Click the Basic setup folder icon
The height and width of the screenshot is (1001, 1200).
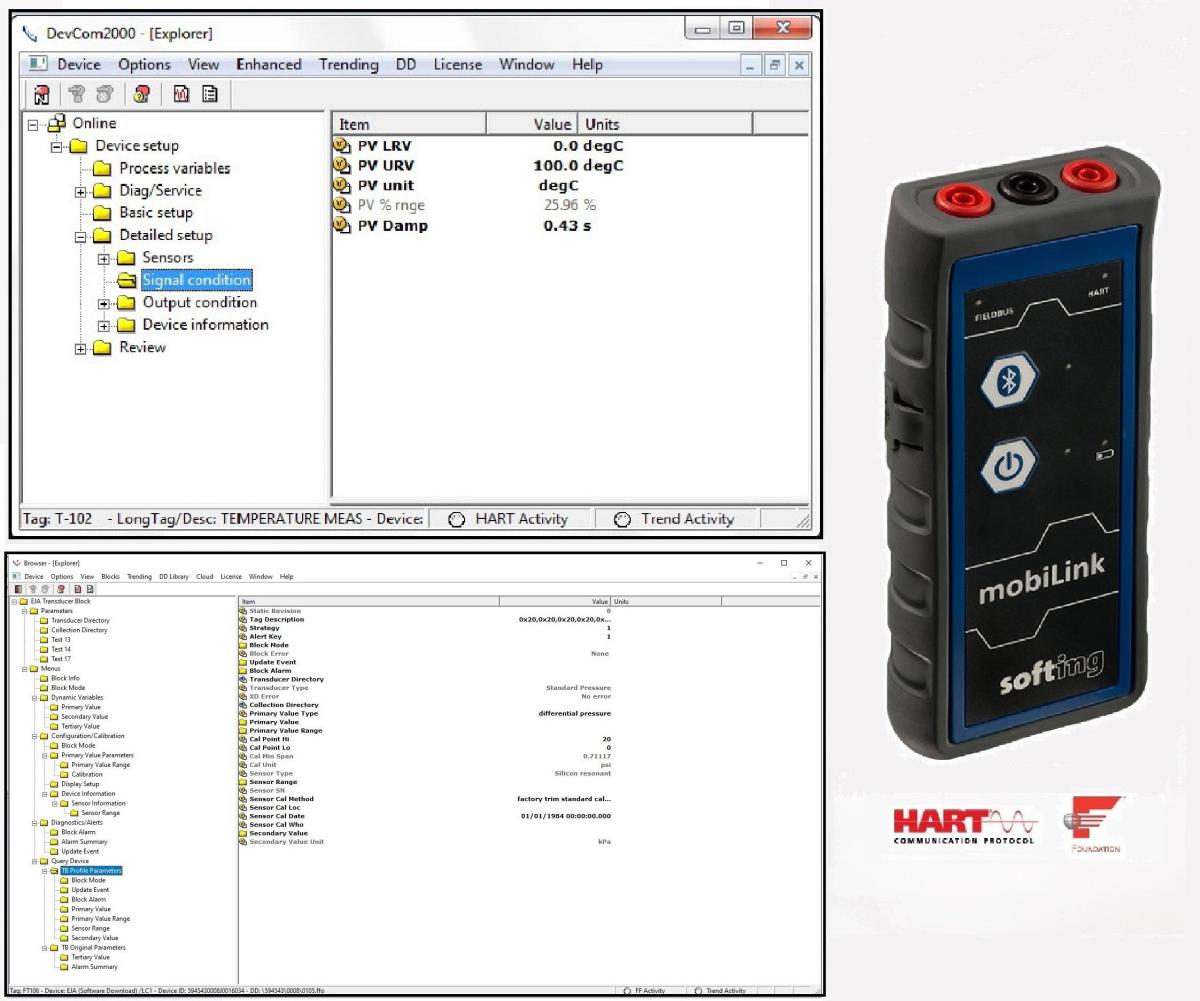point(102,213)
